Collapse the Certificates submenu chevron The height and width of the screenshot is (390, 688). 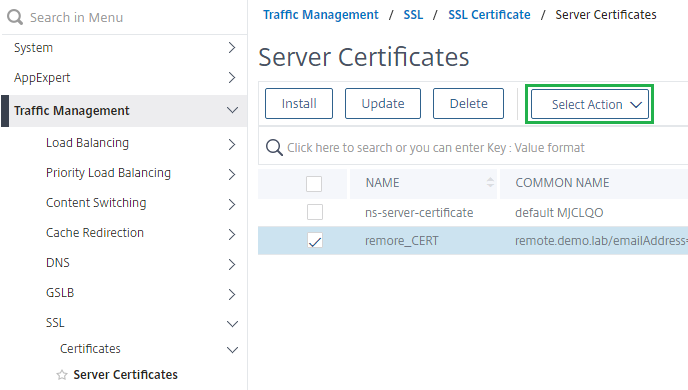coord(233,350)
